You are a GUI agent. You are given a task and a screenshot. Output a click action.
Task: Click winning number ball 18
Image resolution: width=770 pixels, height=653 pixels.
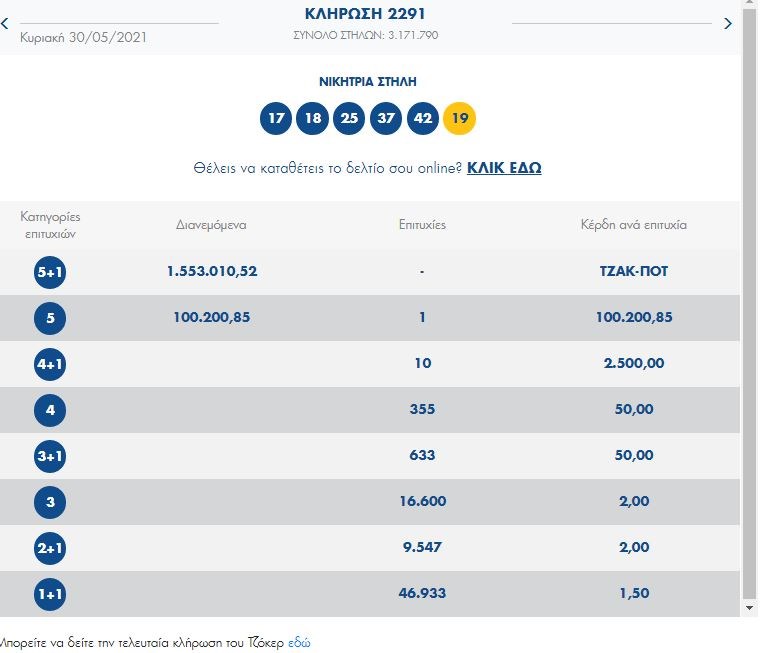point(313,118)
